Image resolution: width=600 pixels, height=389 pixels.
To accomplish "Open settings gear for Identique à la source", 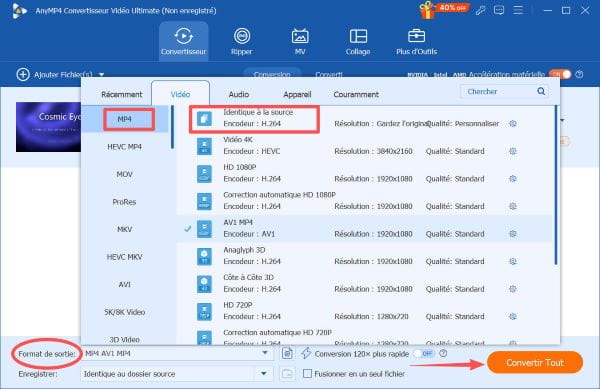I will coord(513,124).
